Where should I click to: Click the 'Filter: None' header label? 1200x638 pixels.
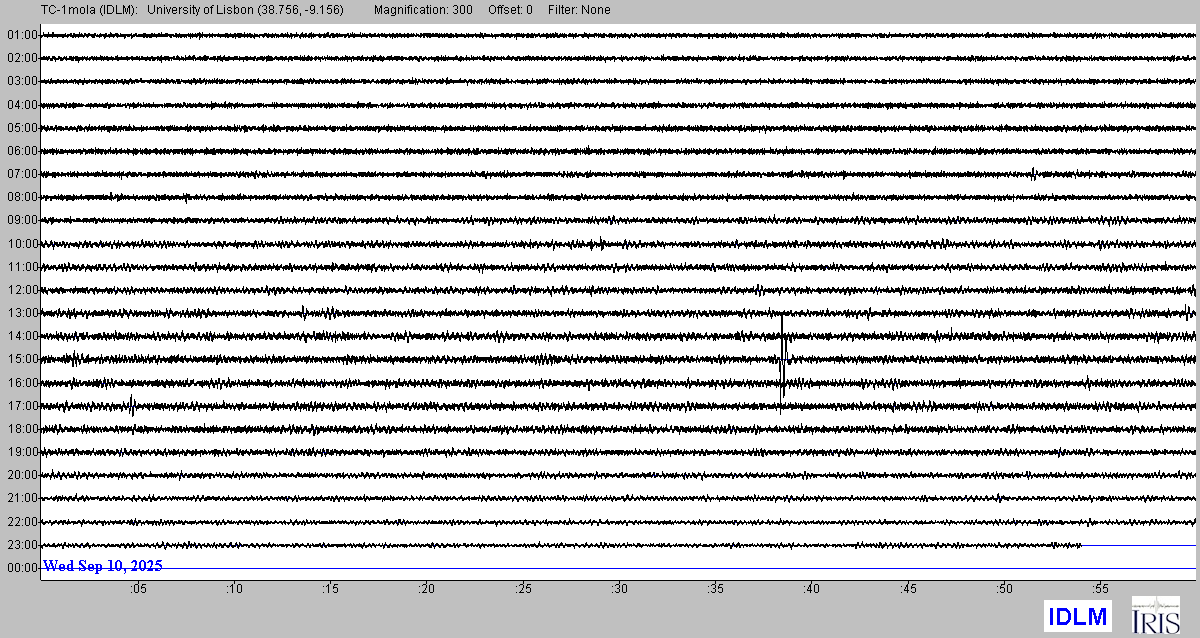coord(579,10)
